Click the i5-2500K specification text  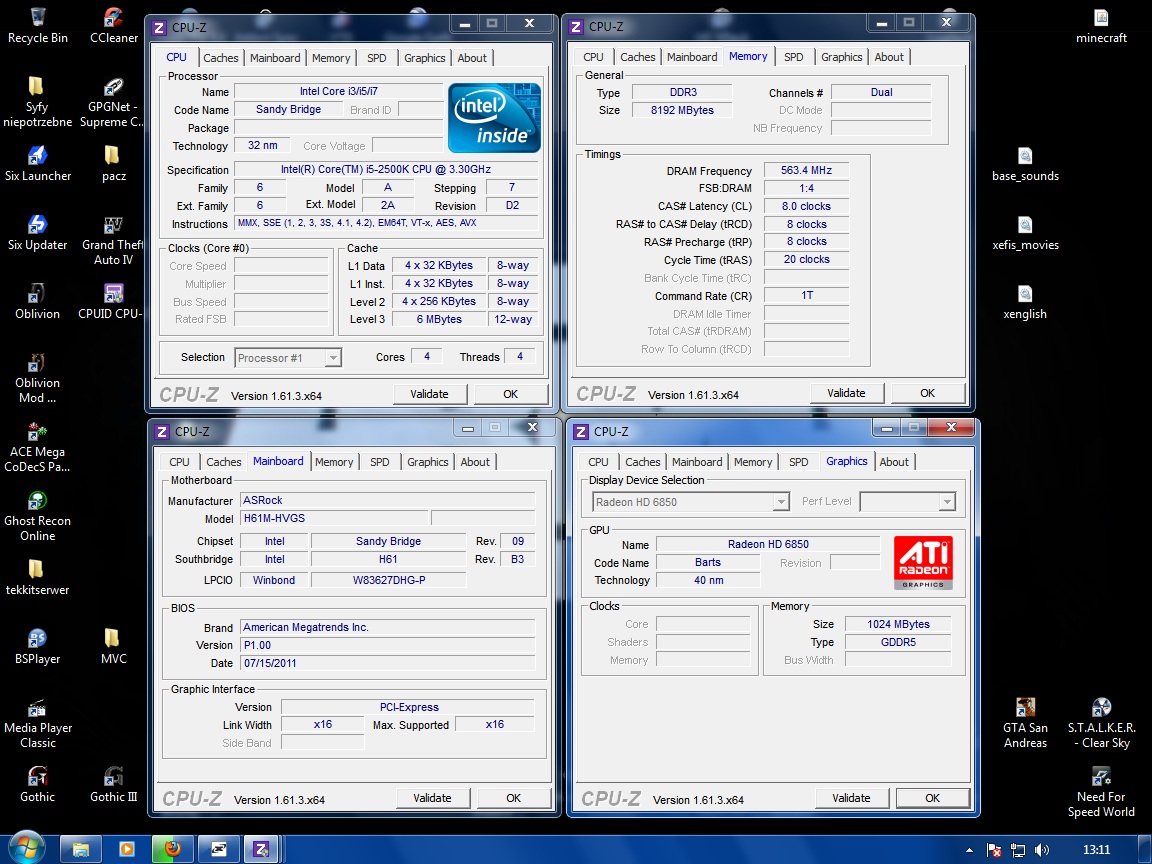(386, 169)
